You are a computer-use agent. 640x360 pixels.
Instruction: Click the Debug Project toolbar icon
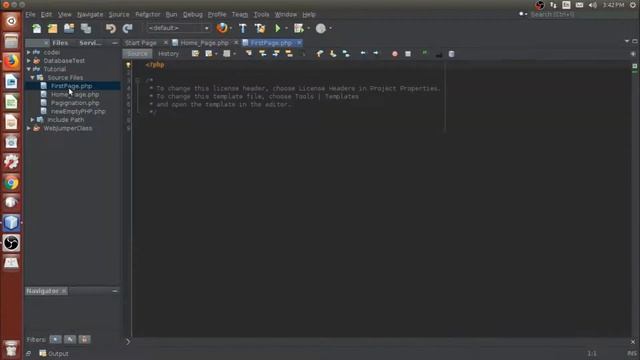point(299,28)
